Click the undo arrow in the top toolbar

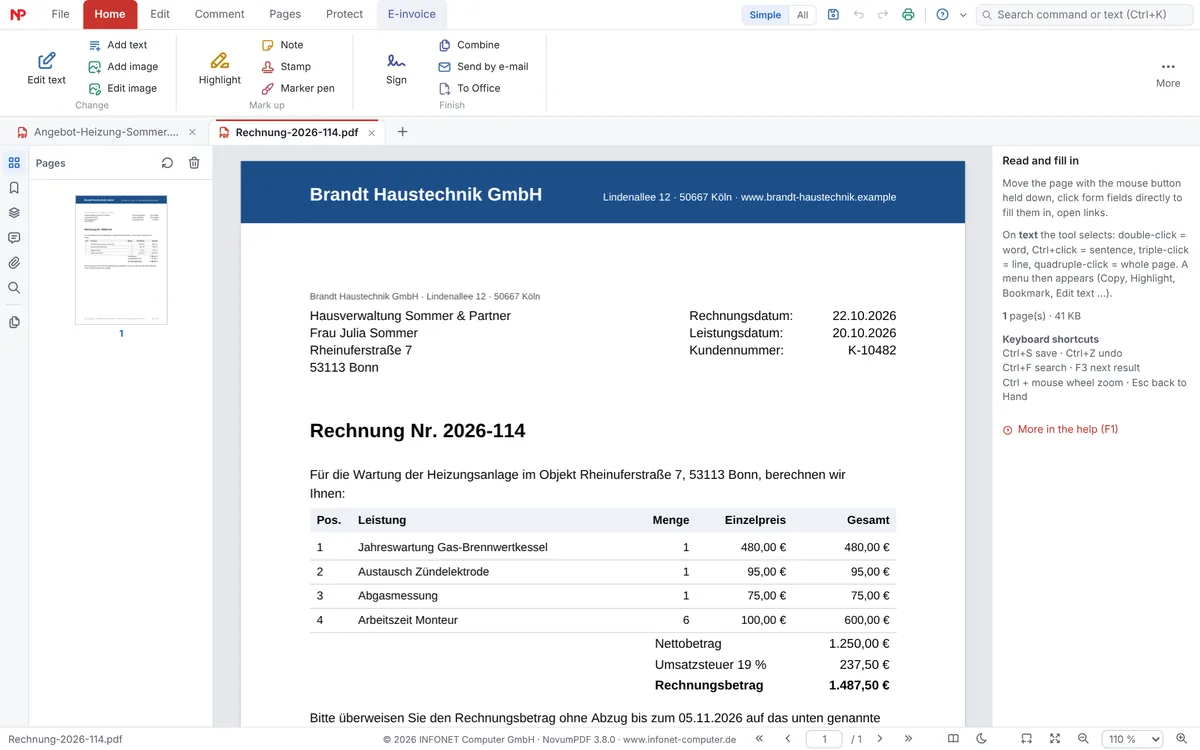859,15
